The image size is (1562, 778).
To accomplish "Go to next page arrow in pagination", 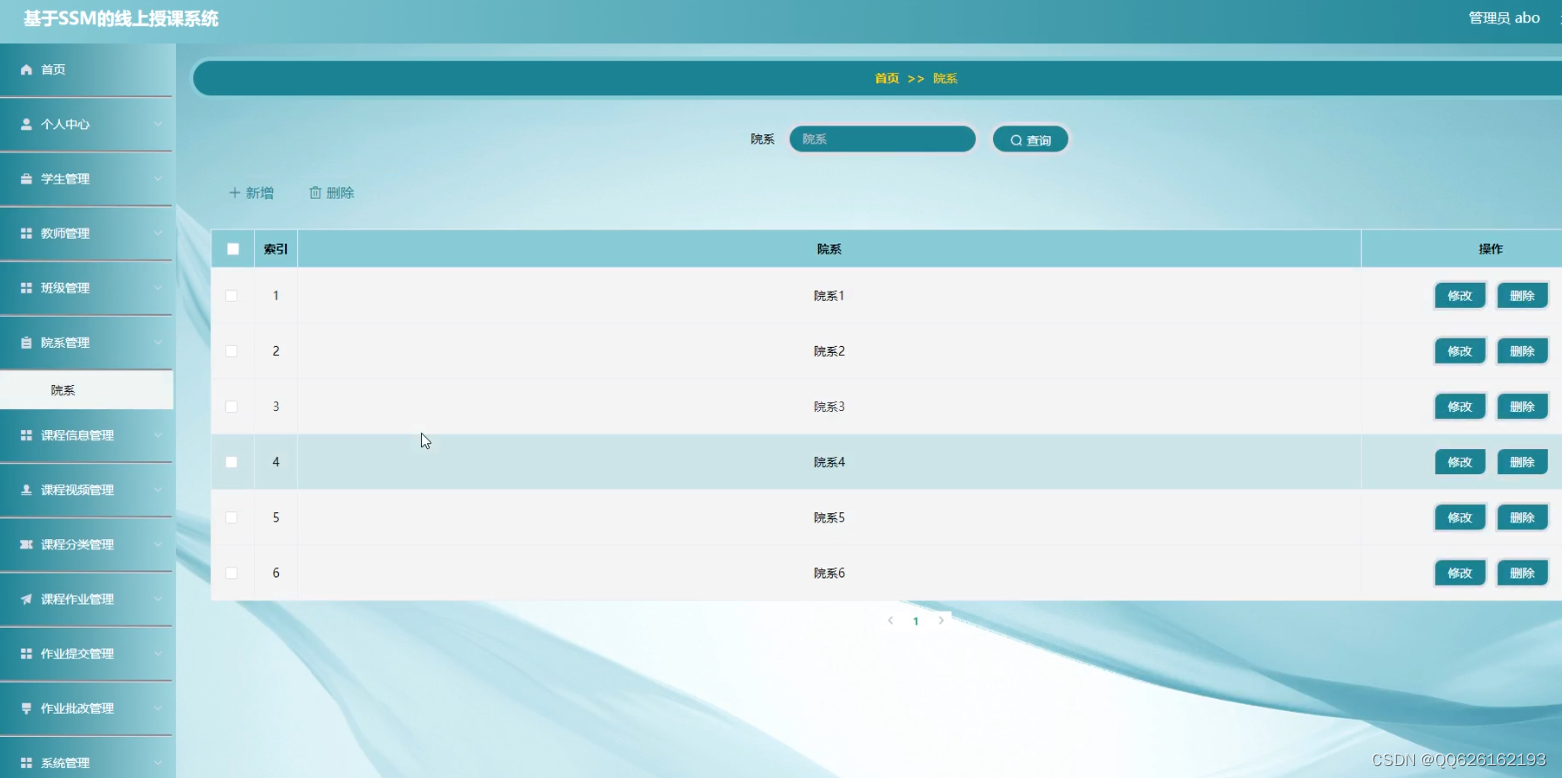I will coord(941,621).
